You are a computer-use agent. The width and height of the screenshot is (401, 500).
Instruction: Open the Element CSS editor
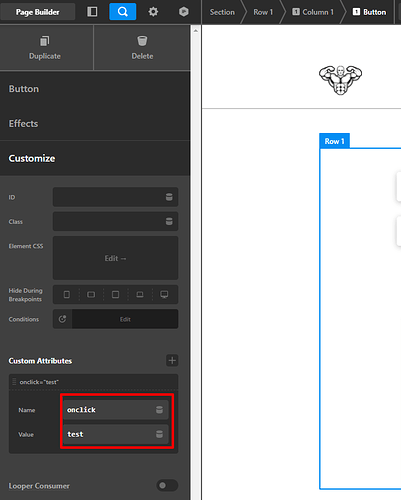115,258
